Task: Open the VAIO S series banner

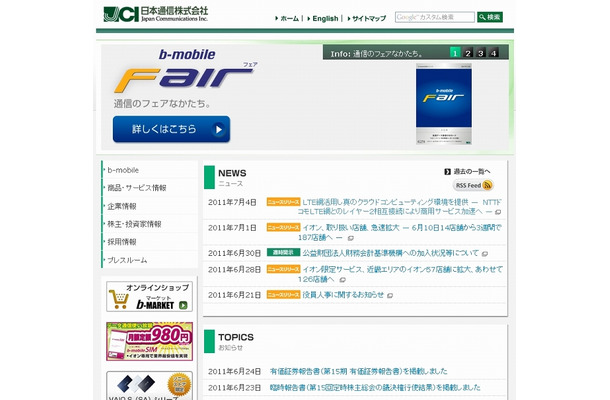Action: (149, 386)
